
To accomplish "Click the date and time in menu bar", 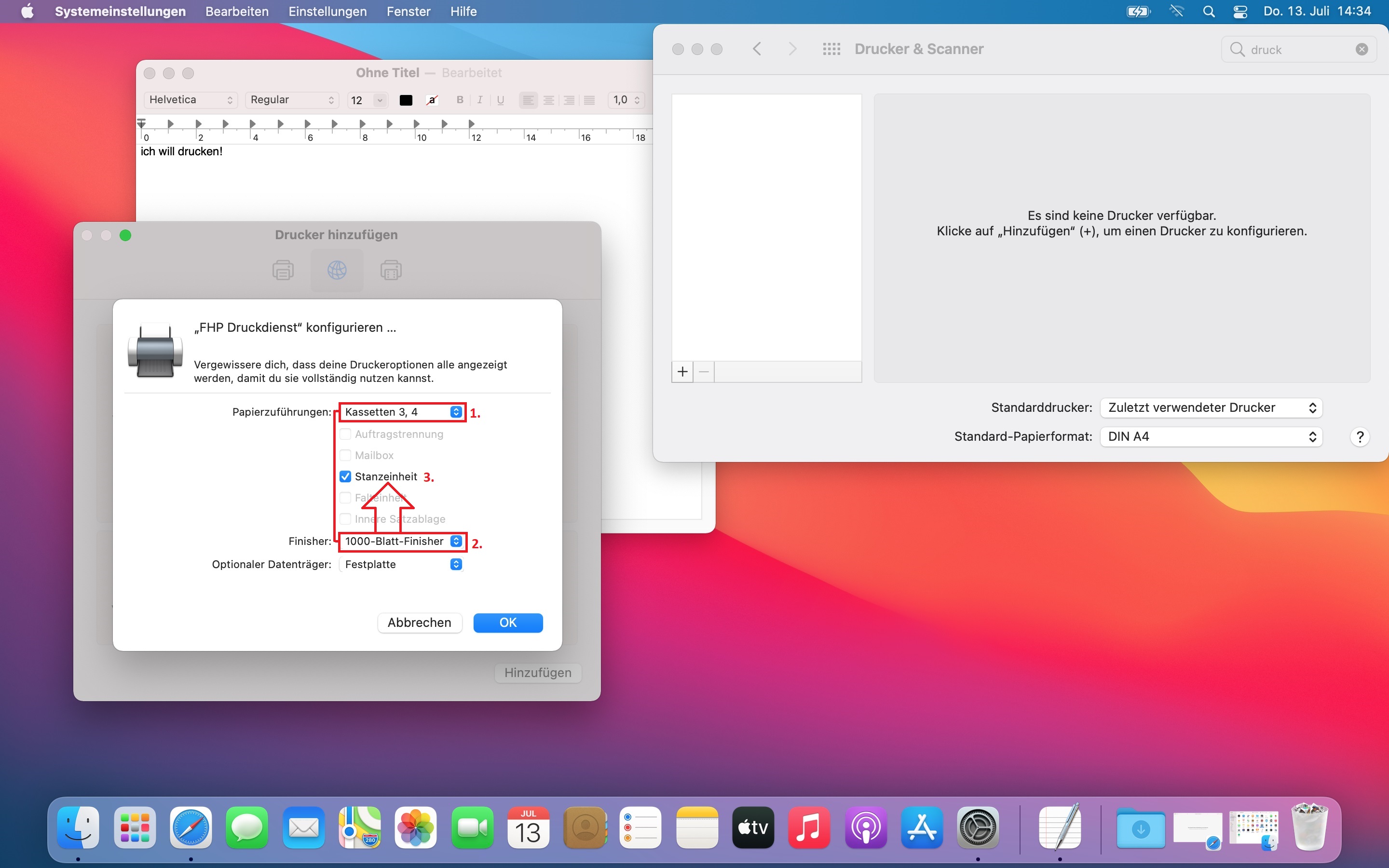I will (1317, 12).
